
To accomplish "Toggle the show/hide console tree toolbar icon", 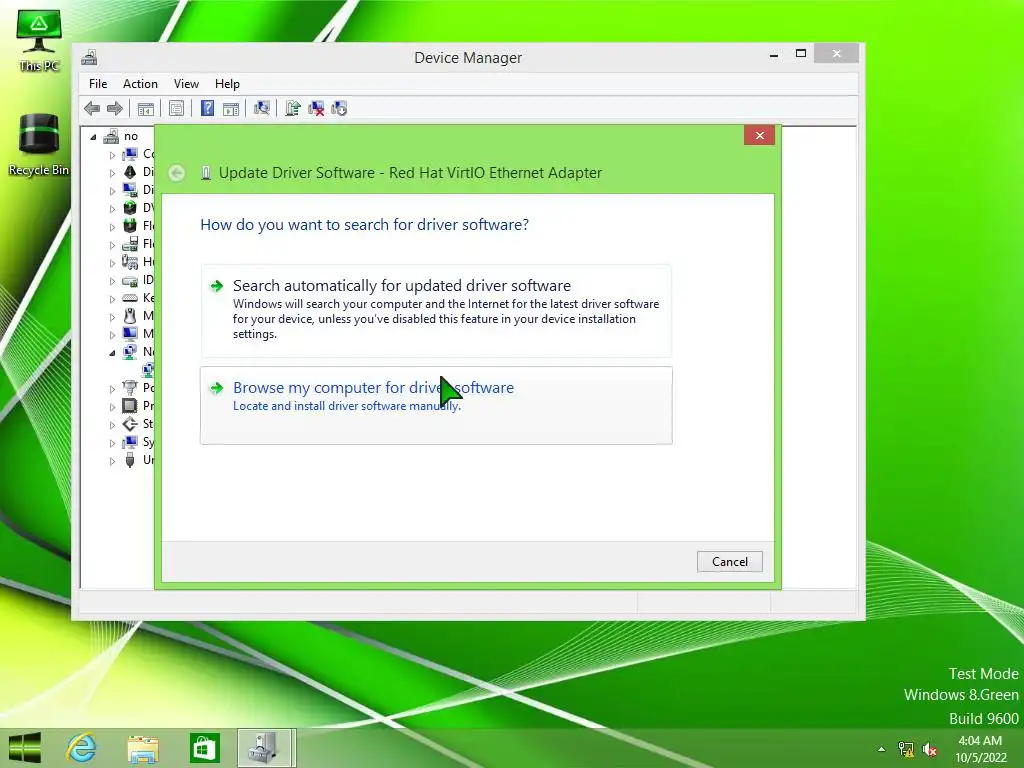I will pos(146,108).
